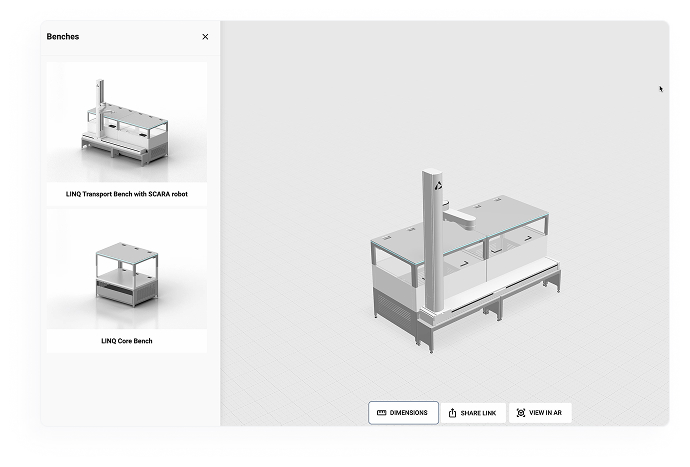This screenshot has width=690, height=467.
Task: Select the LINQ Core Bench thumbnail image
Action: click(x=126, y=270)
